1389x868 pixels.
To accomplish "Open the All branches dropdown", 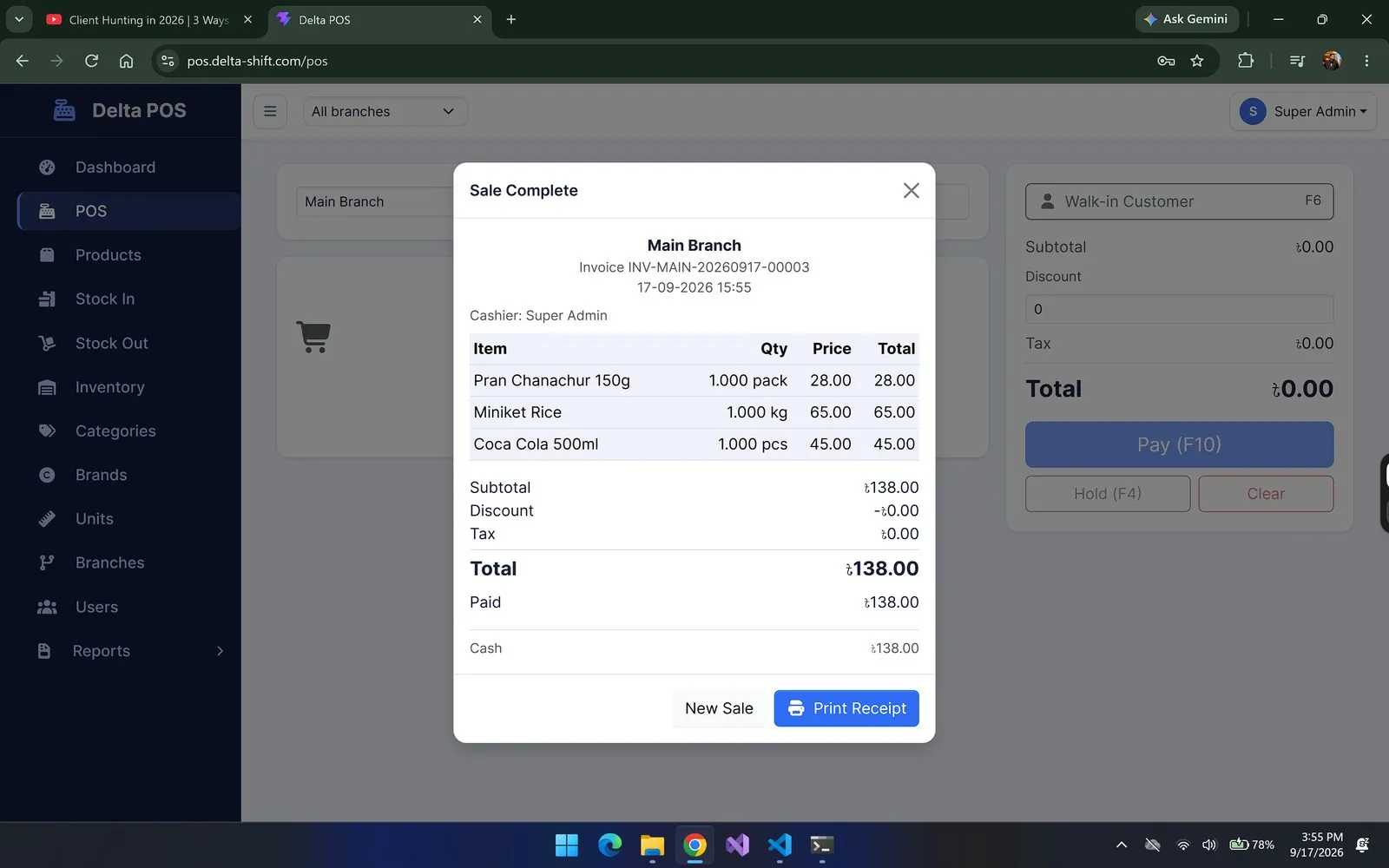I will 385,111.
